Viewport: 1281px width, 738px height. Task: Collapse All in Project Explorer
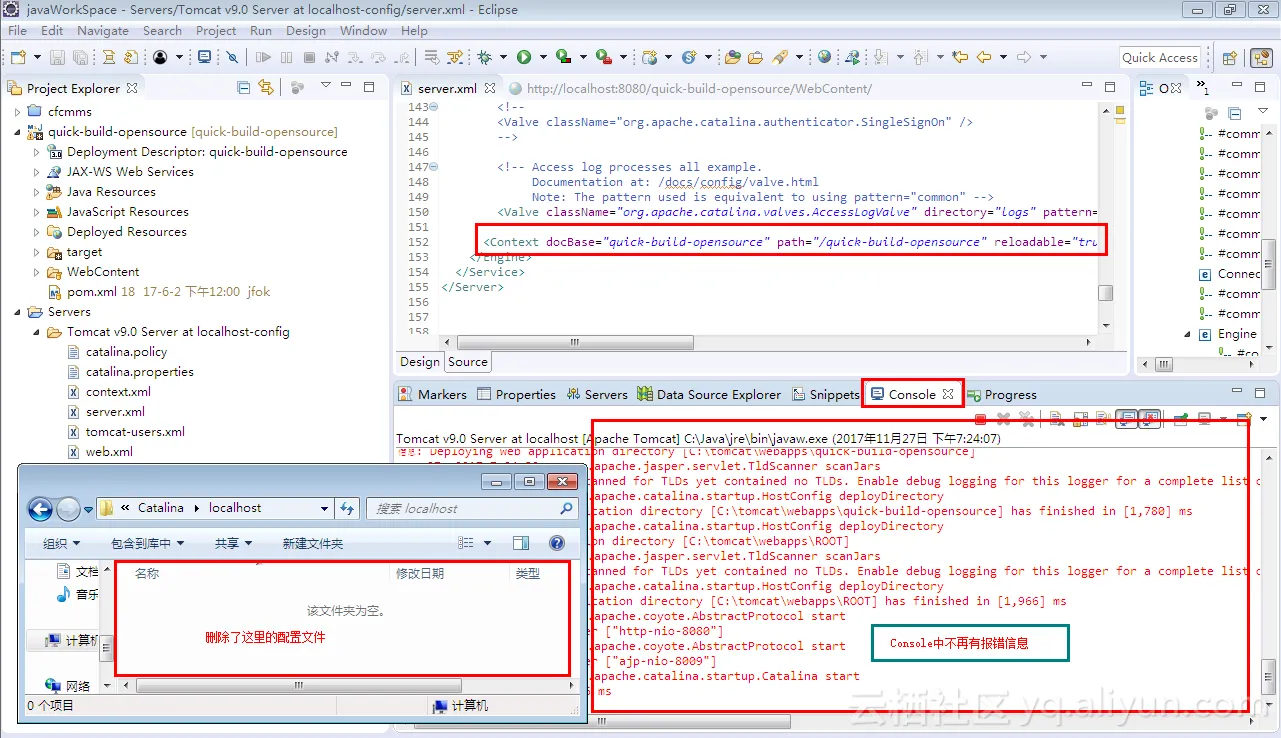[x=244, y=88]
